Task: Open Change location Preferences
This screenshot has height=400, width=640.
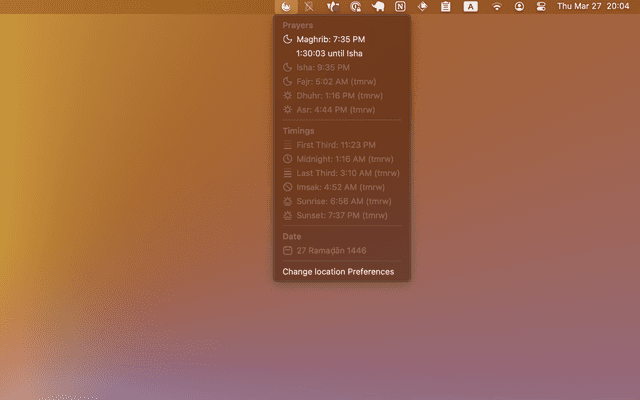Action: (338, 271)
